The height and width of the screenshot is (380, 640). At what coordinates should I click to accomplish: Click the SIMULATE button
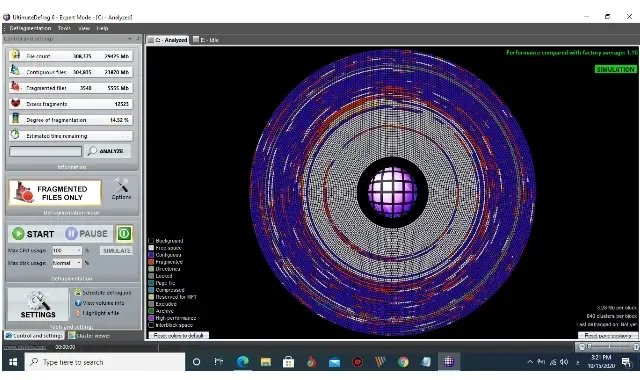coord(117,250)
